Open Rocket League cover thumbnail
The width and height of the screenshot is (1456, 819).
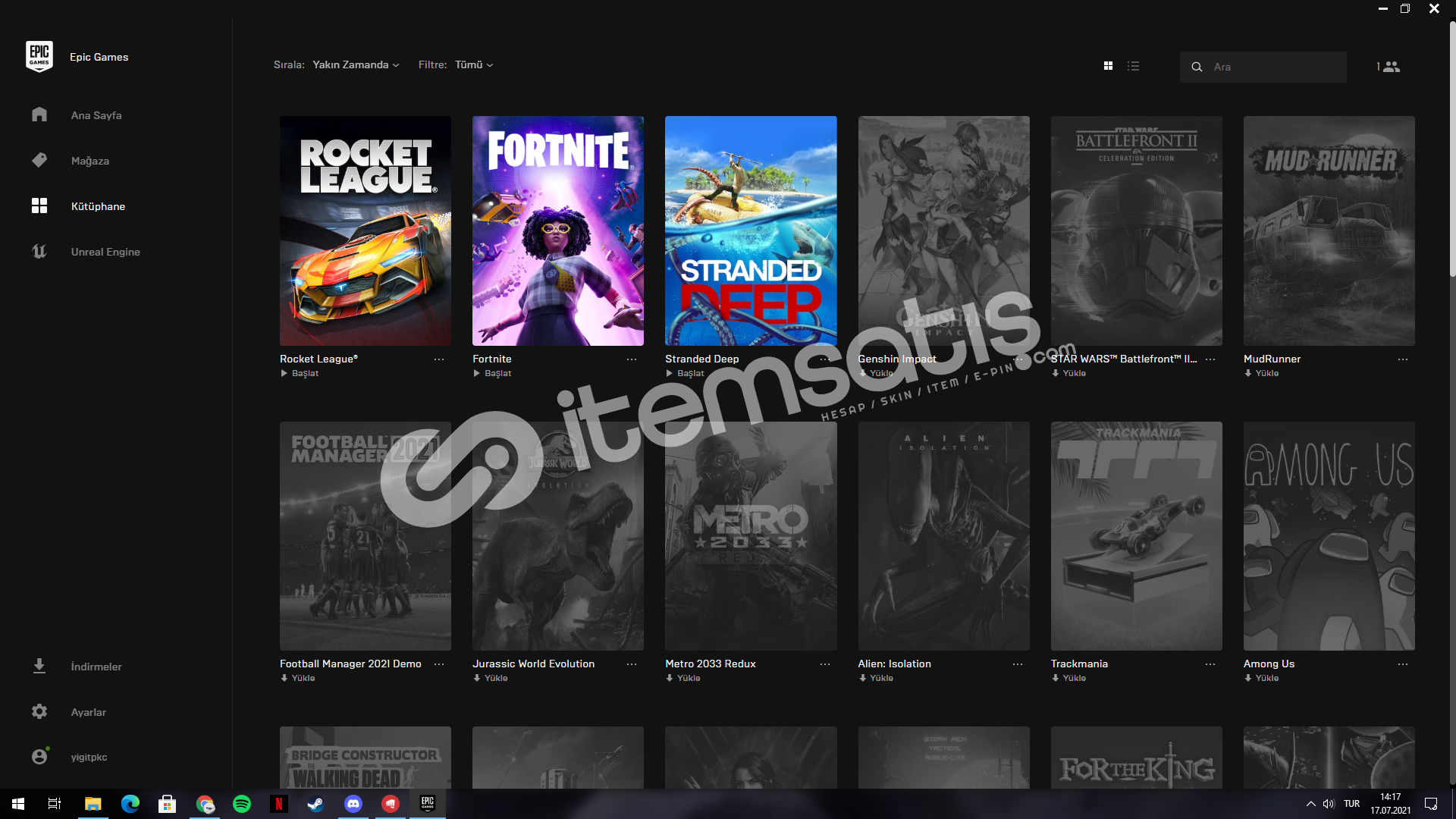tap(365, 231)
